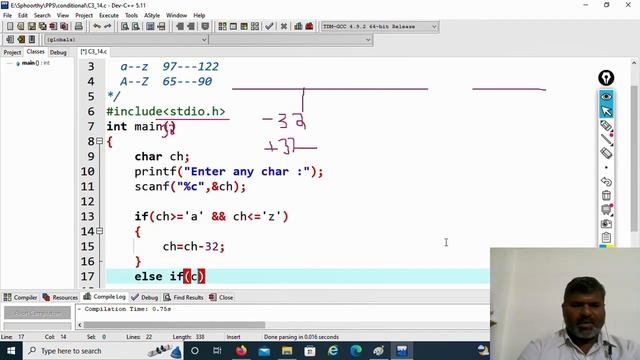Switch to the Project sidebar tab
640x360 pixels.
[12, 52]
